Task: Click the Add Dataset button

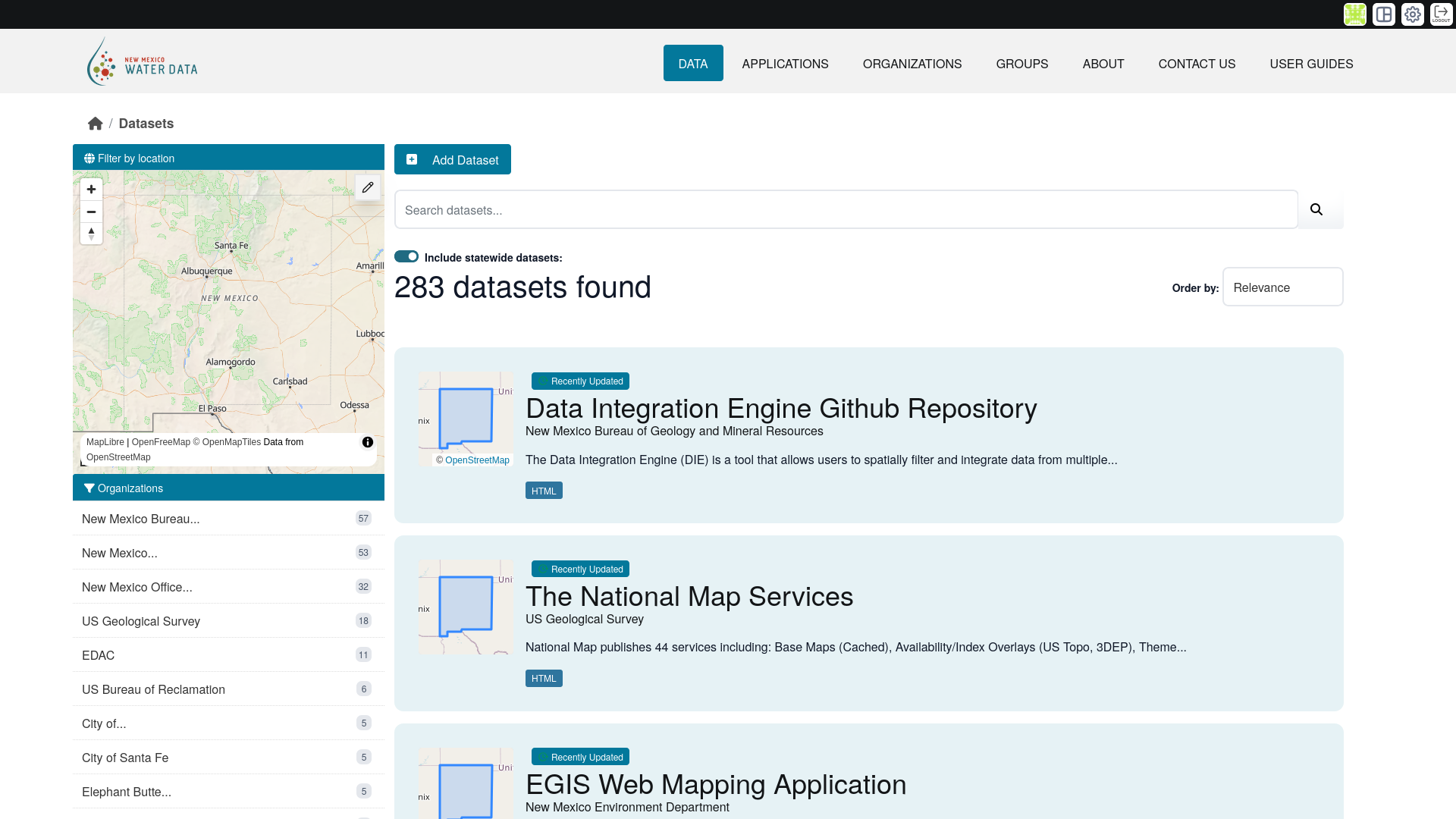Action: coord(453,159)
